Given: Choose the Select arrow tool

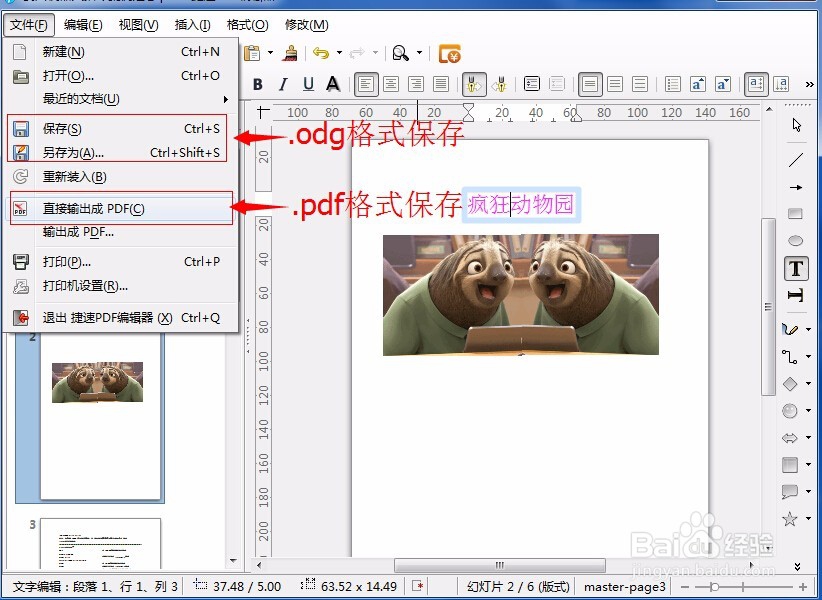Looking at the screenshot, I should pyautogui.click(x=796, y=125).
